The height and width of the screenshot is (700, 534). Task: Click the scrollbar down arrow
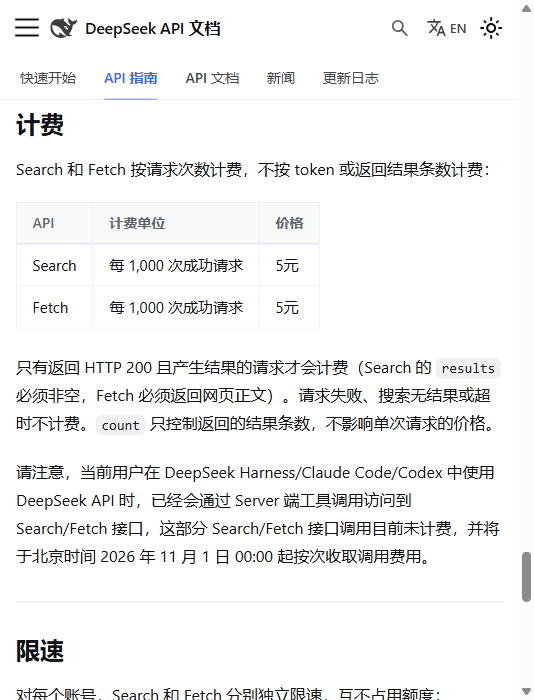(x=527, y=691)
